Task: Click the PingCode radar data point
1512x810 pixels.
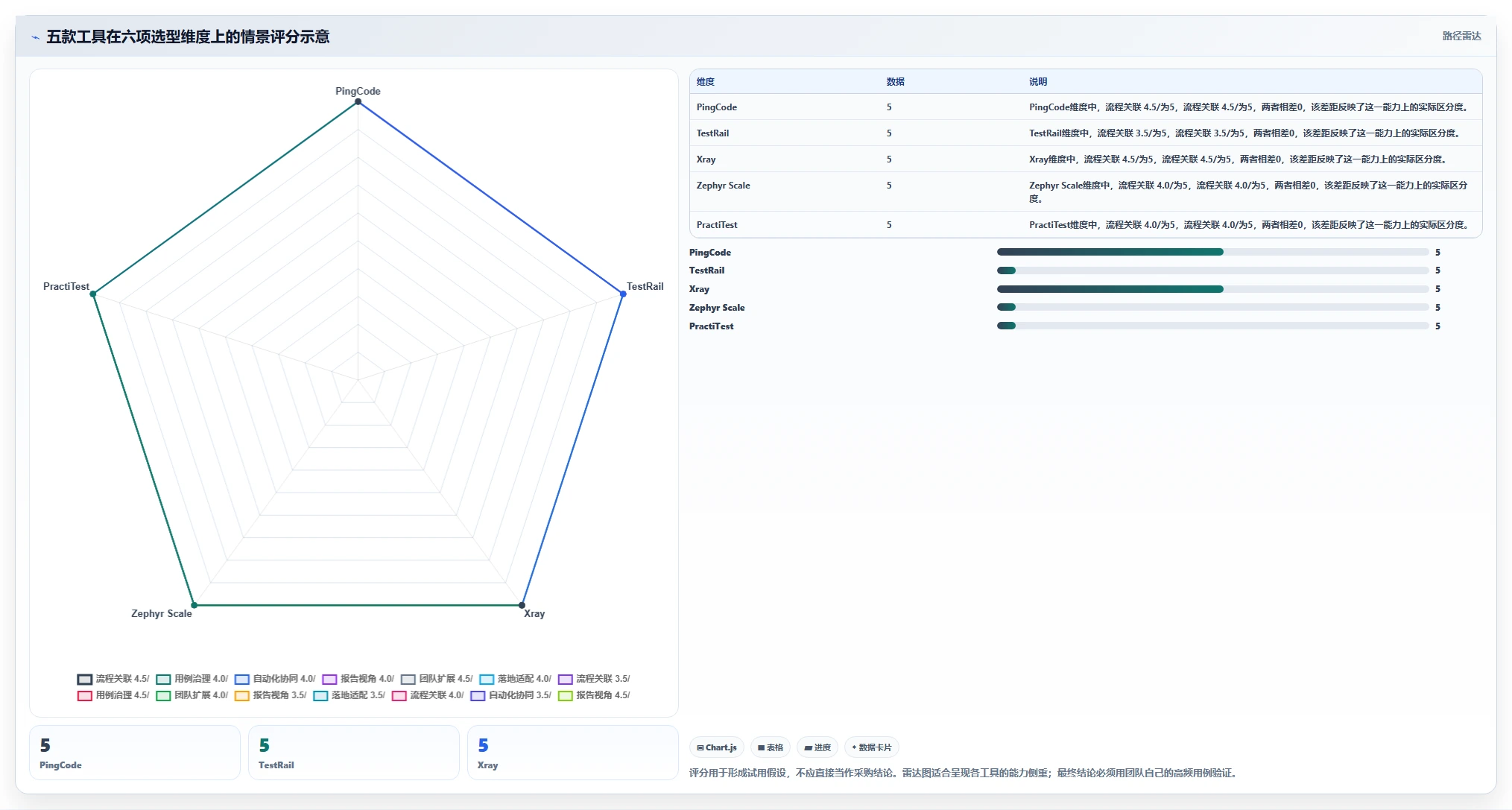Action: click(358, 102)
